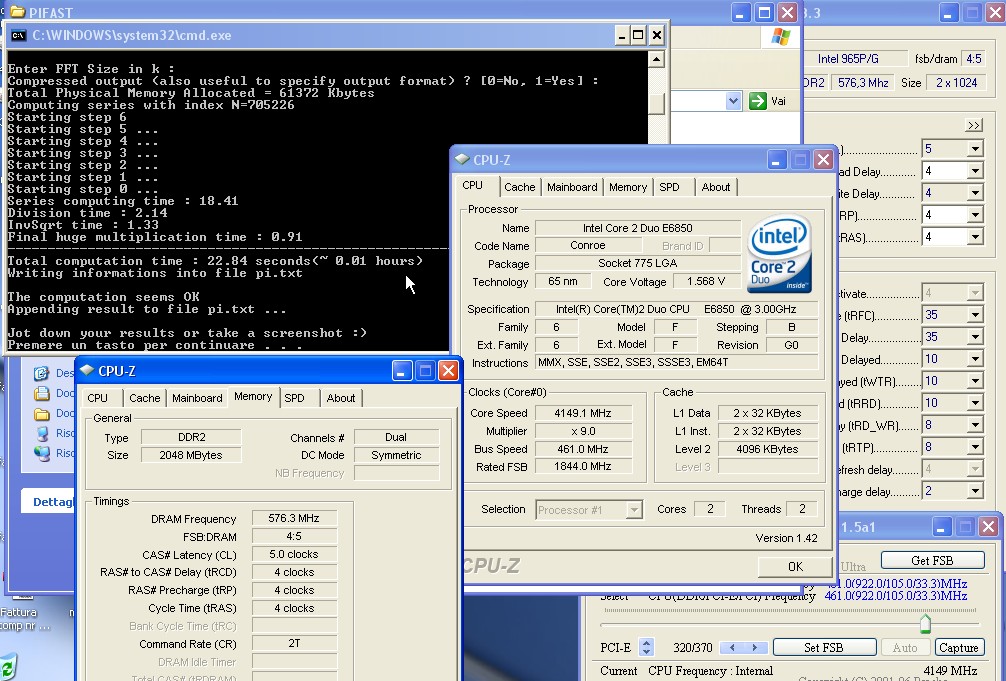This screenshot has width=1006, height=681.
Task: Click the recycle bin icon on desktop
Action: [x=8, y=668]
